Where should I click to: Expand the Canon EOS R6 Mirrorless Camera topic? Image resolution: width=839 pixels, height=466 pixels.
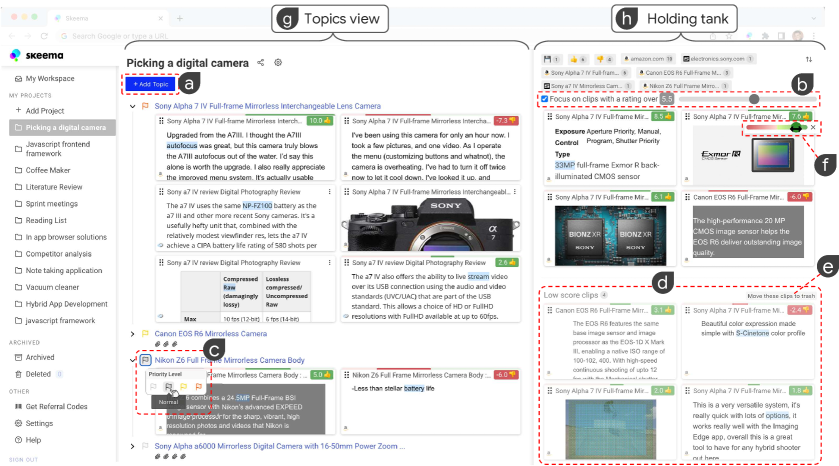(132, 333)
